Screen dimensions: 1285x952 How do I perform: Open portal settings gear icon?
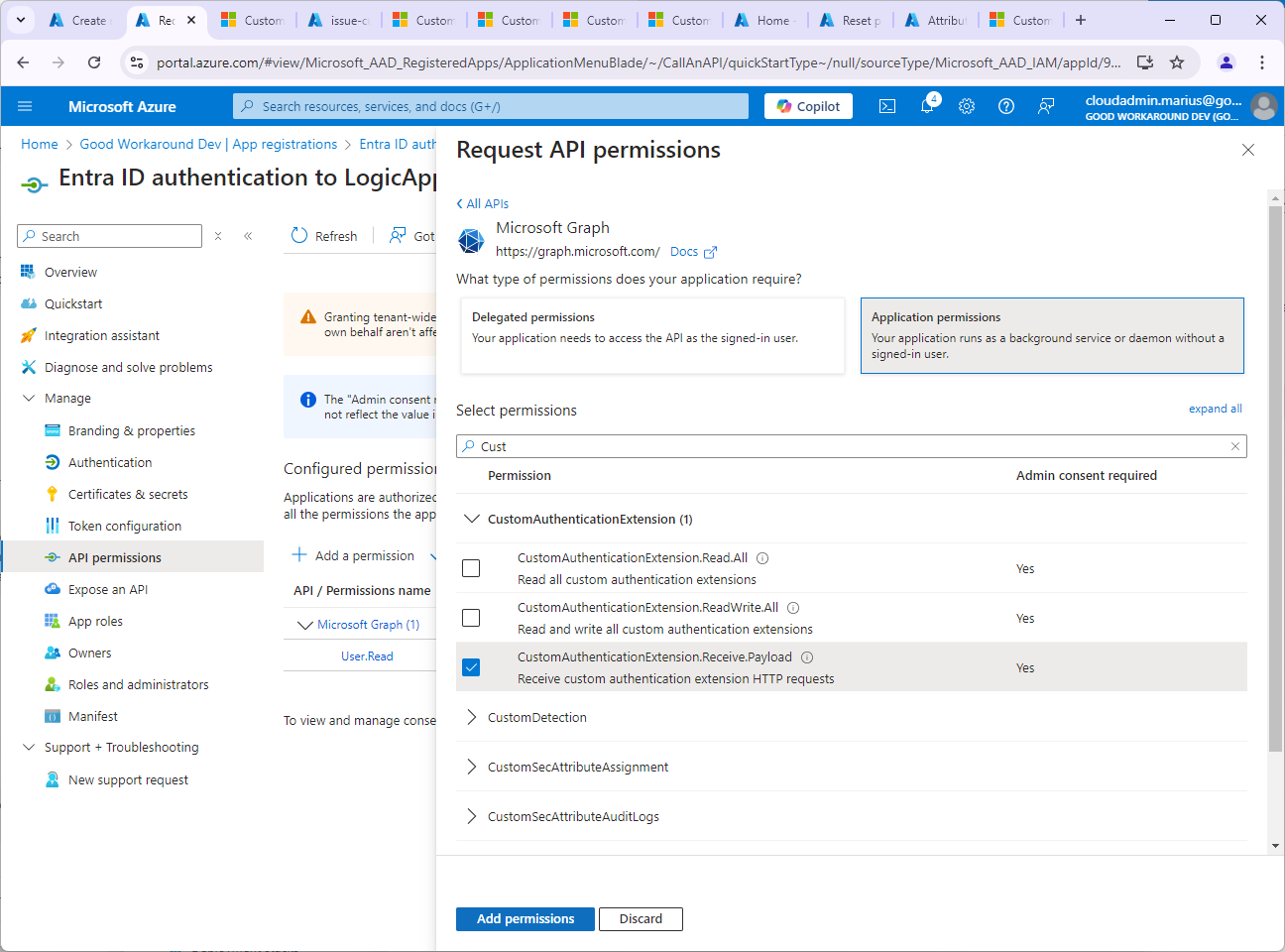tap(967, 106)
